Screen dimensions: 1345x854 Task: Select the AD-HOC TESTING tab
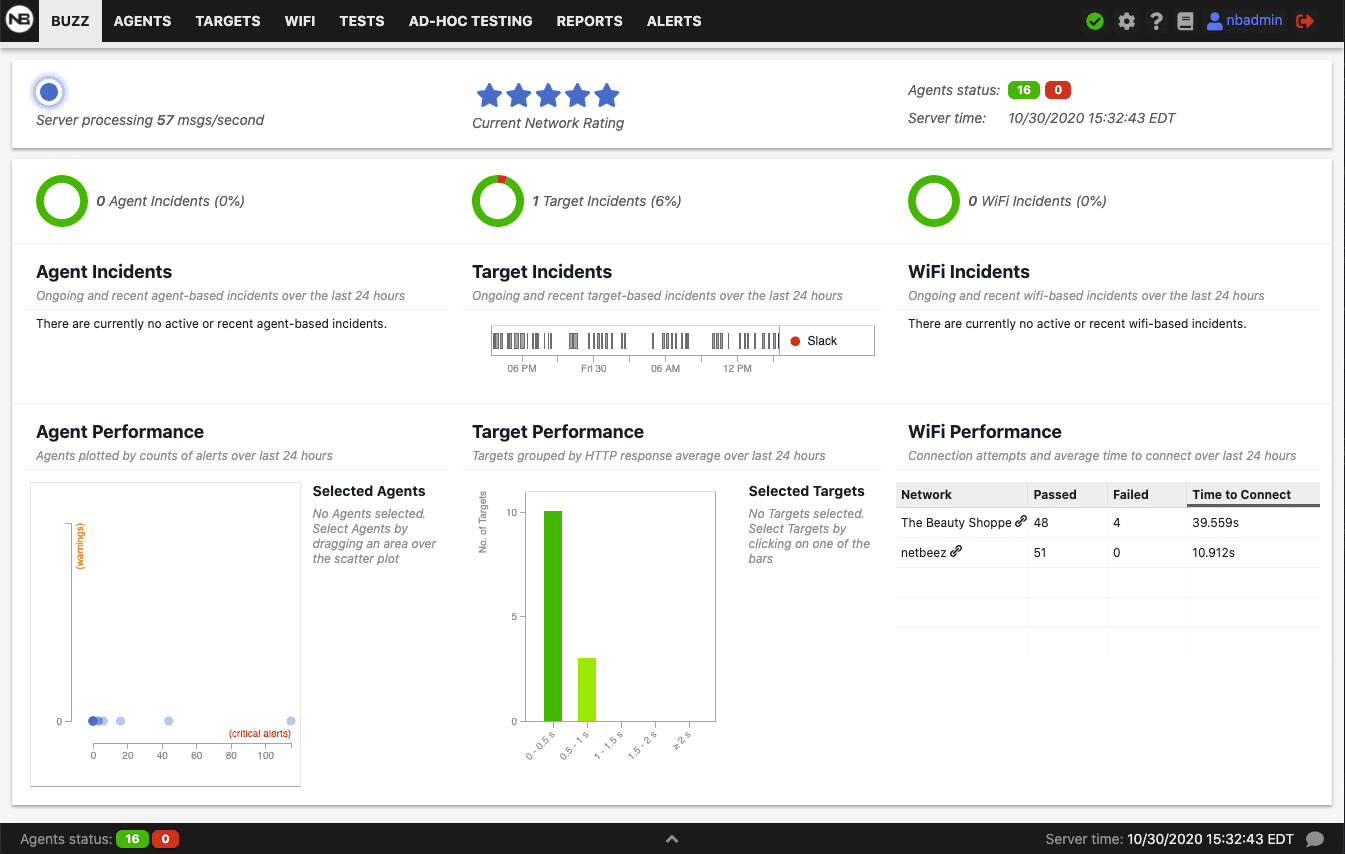point(470,20)
